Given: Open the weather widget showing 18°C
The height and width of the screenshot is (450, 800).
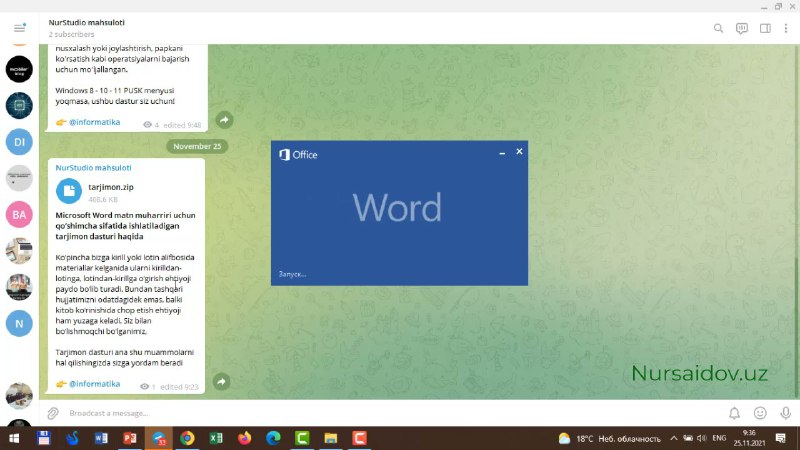Looking at the screenshot, I should click(609, 438).
